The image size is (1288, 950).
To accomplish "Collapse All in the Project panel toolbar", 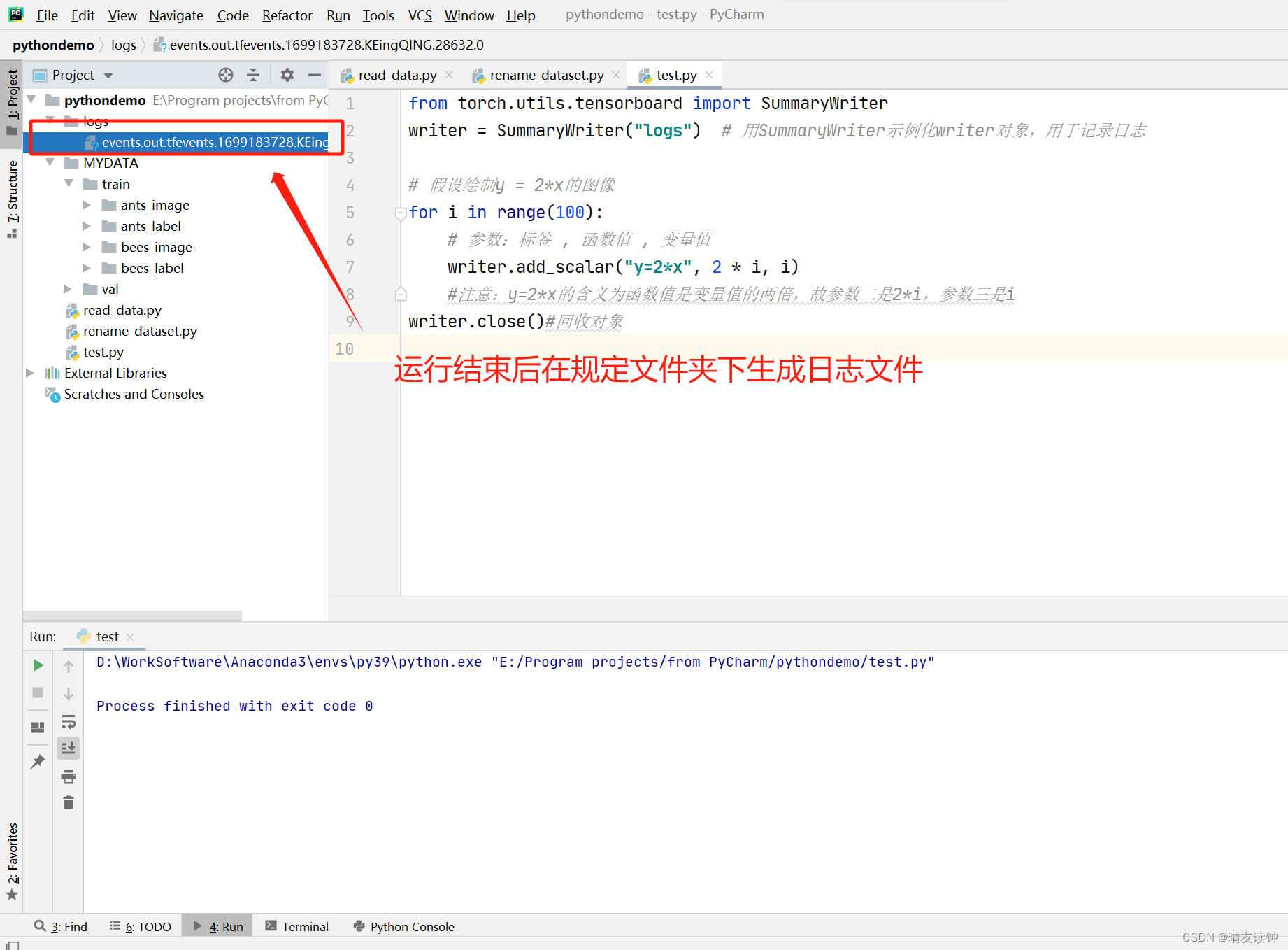I will [253, 75].
